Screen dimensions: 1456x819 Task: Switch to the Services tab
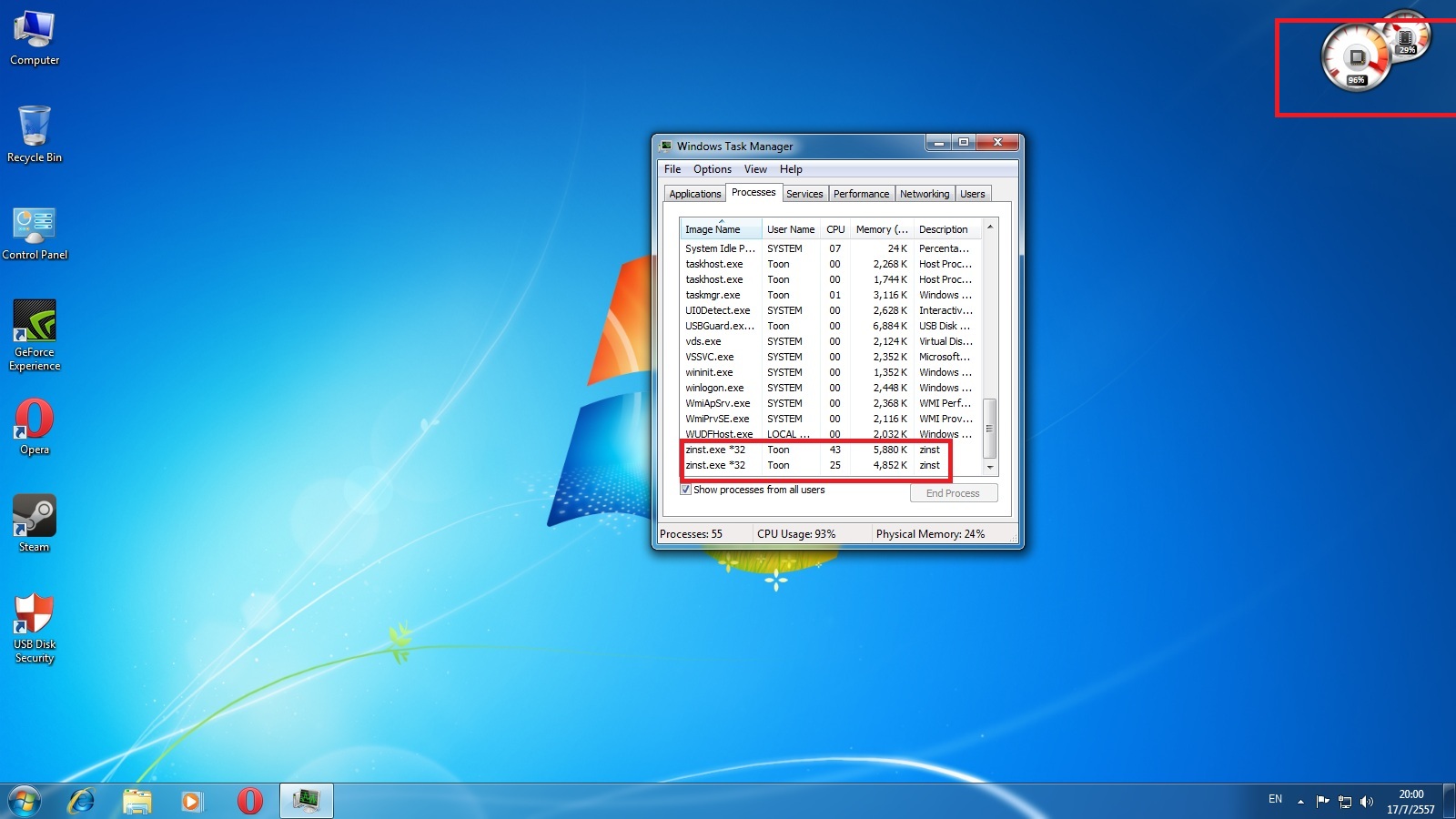coord(804,194)
